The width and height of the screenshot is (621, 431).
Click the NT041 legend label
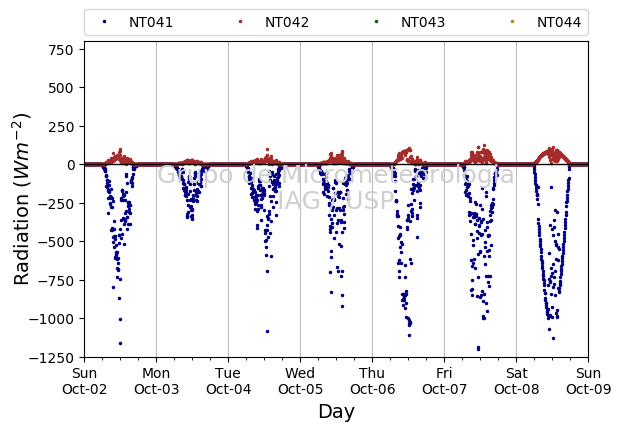151,22
